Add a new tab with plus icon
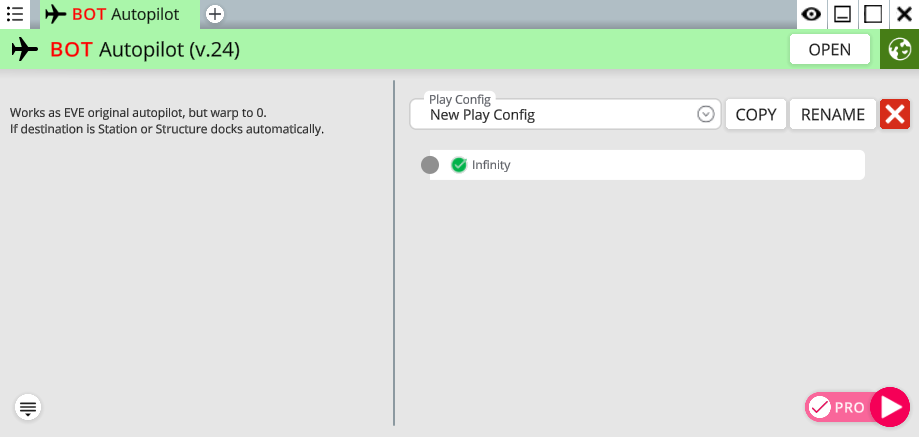Image resolution: width=919 pixels, height=437 pixels. [x=215, y=14]
